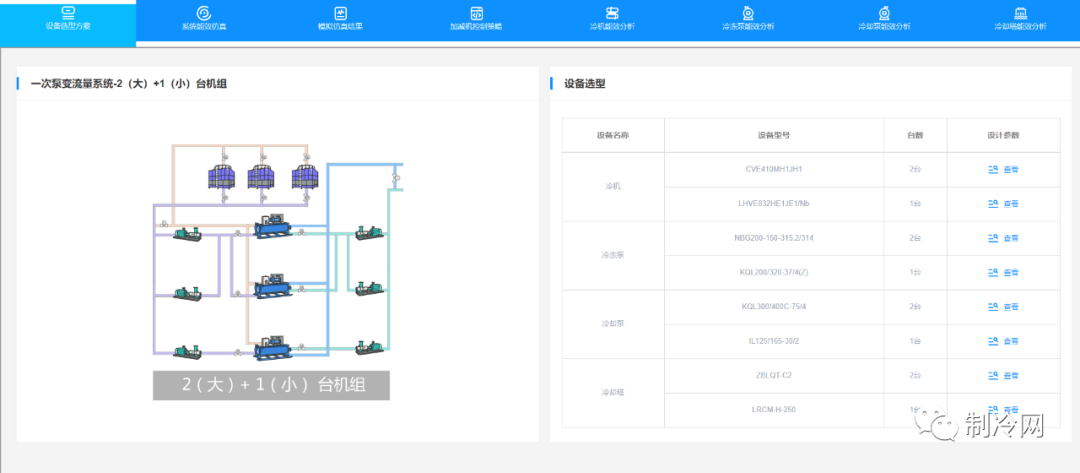This screenshot has height=473, width=1080.
Task: Click the top chiller unit in the diagram
Action: pyautogui.click(x=273, y=227)
